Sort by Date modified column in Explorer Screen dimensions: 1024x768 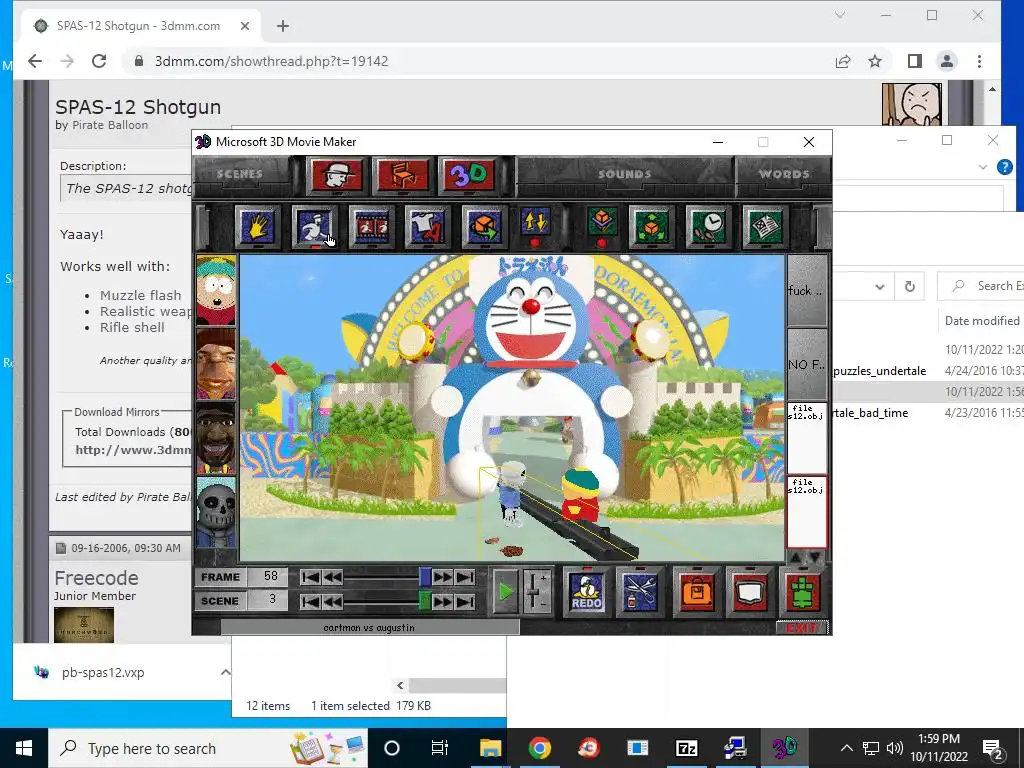tap(982, 321)
